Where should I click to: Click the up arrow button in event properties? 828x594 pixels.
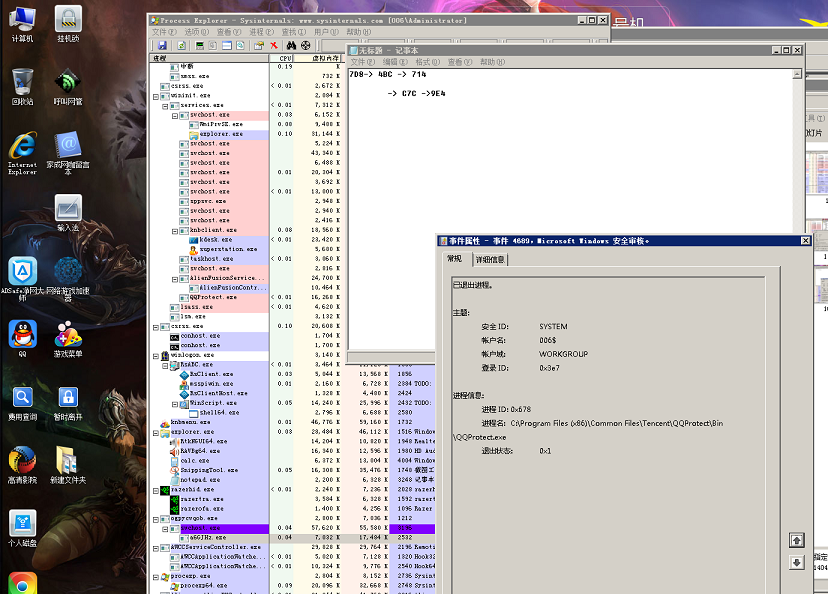coord(796,540)
